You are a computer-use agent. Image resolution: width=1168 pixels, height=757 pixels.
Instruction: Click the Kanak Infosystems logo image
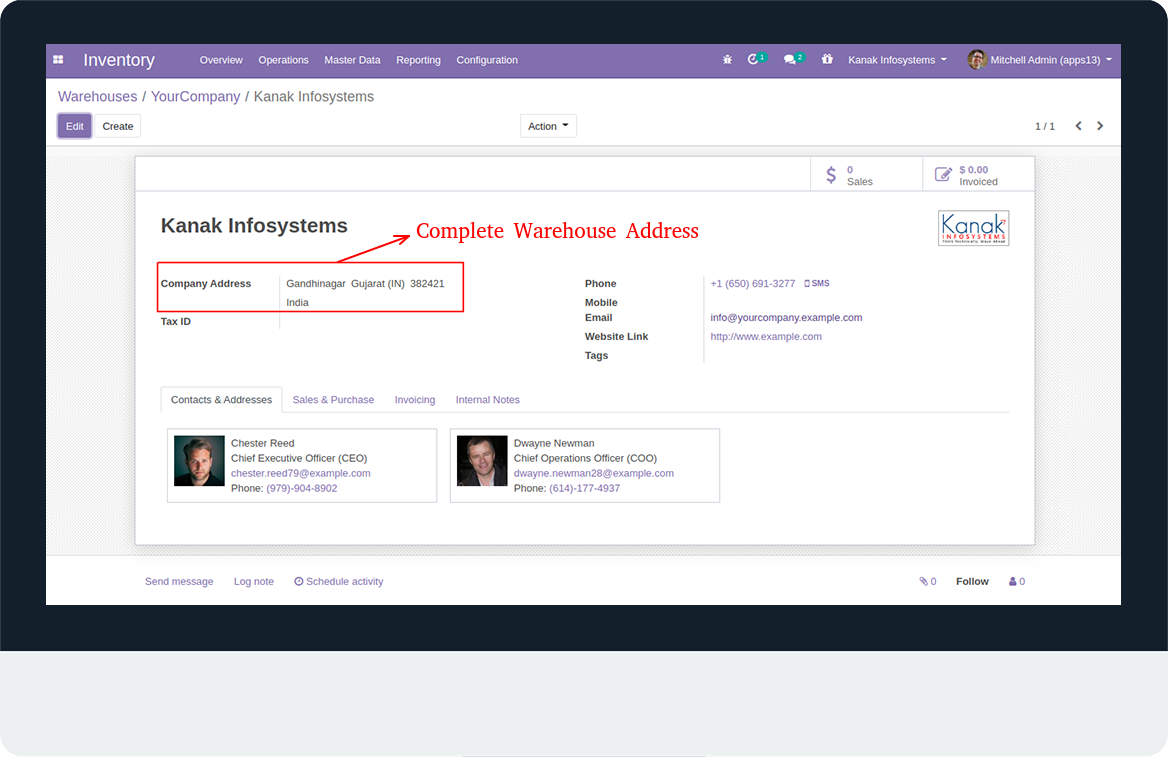pos(974,228)
